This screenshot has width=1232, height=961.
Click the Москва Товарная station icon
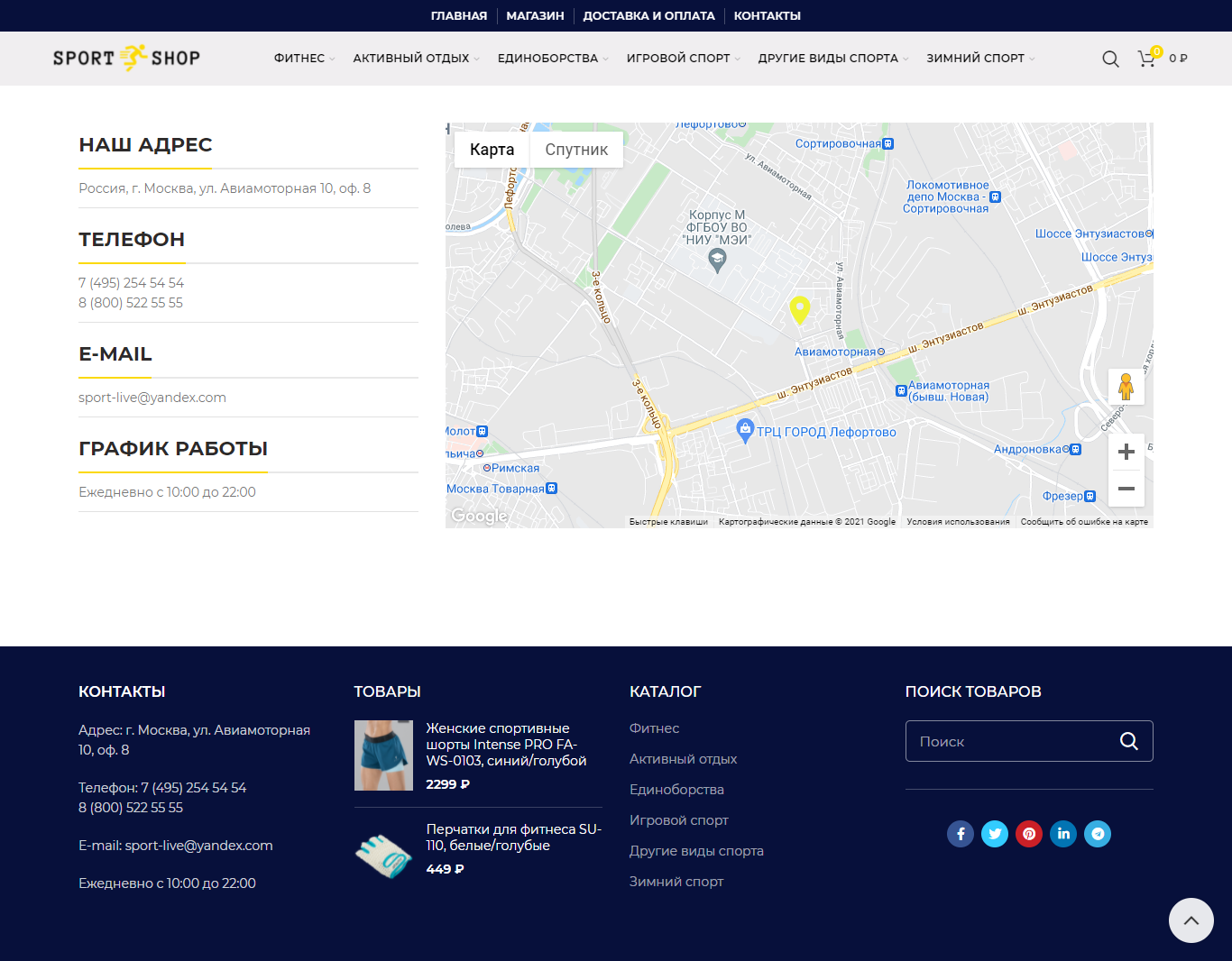tap(552, 489)
